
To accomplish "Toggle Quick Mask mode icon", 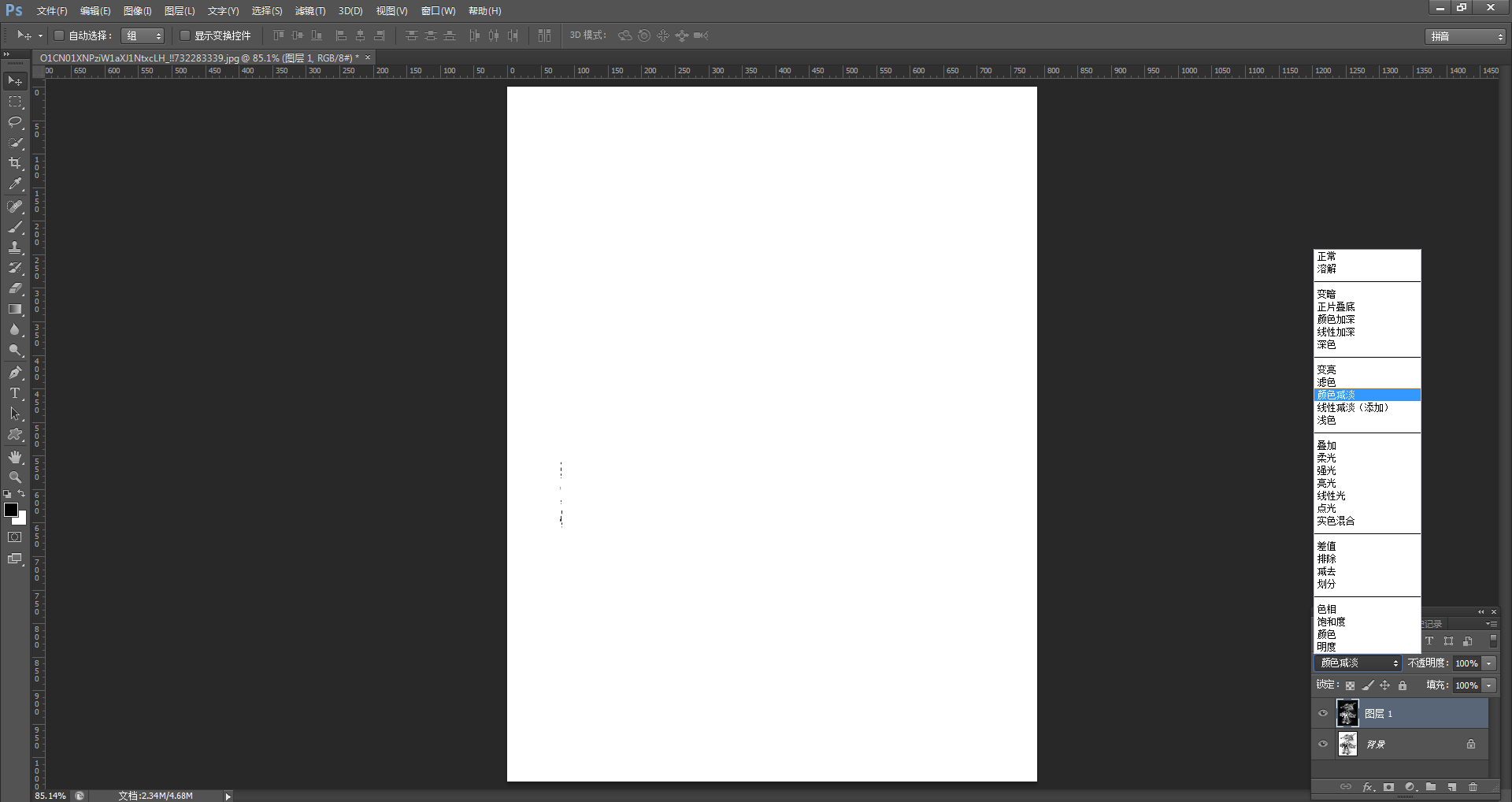I will [x=15, y=537].
